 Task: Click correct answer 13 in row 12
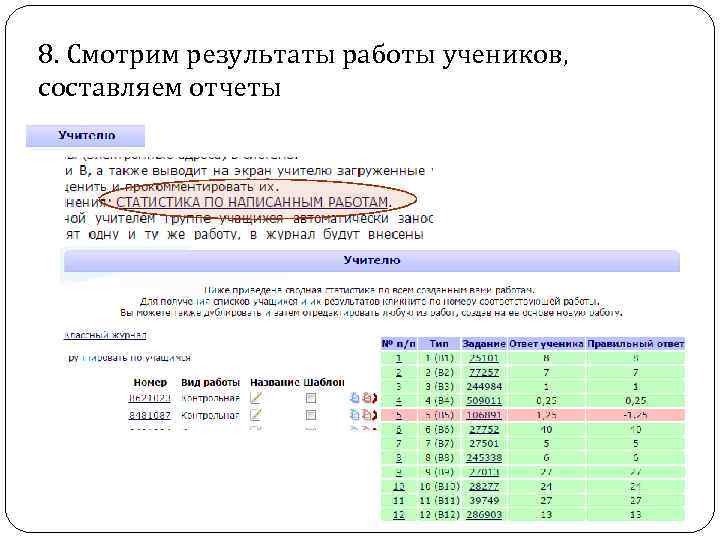click(x=636, y=515)
